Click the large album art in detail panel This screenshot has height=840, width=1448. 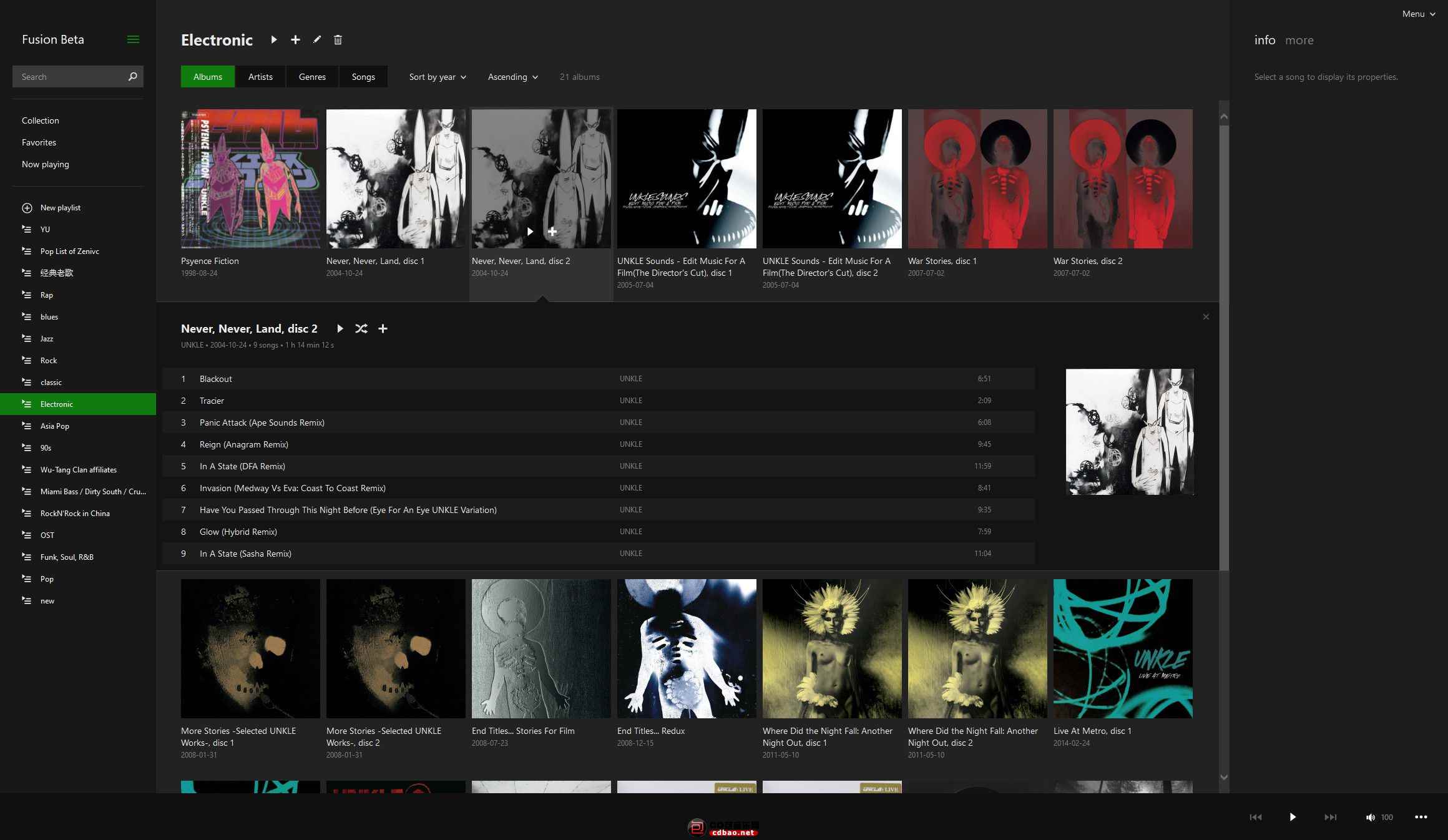(1130, 432)
